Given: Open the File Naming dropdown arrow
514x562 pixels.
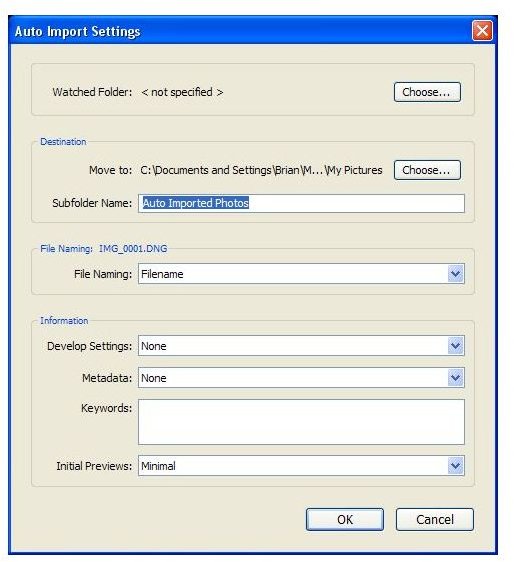Looking at the screenshot, I should click(456, 274).
